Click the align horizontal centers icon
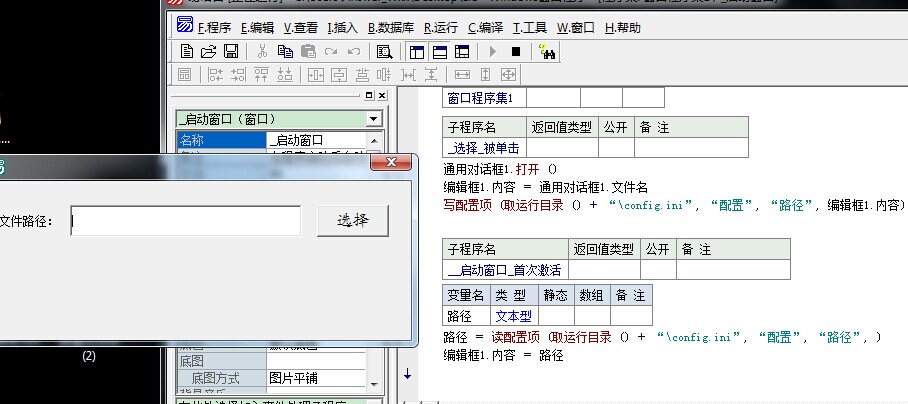Viewport: 908px width, 404px height. 362,74
